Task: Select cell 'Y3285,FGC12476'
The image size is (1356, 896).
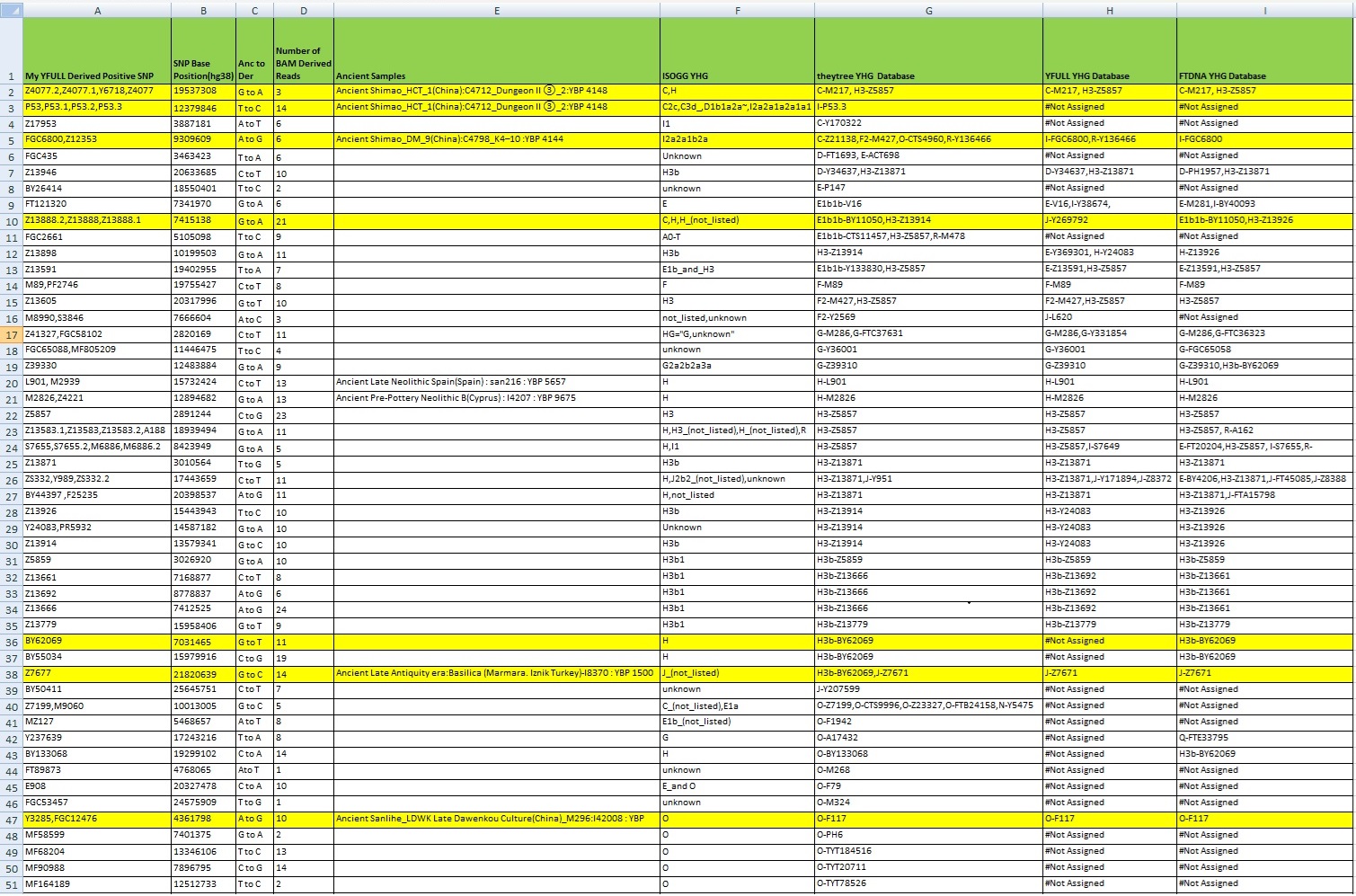Action: [x=97, y=819]
